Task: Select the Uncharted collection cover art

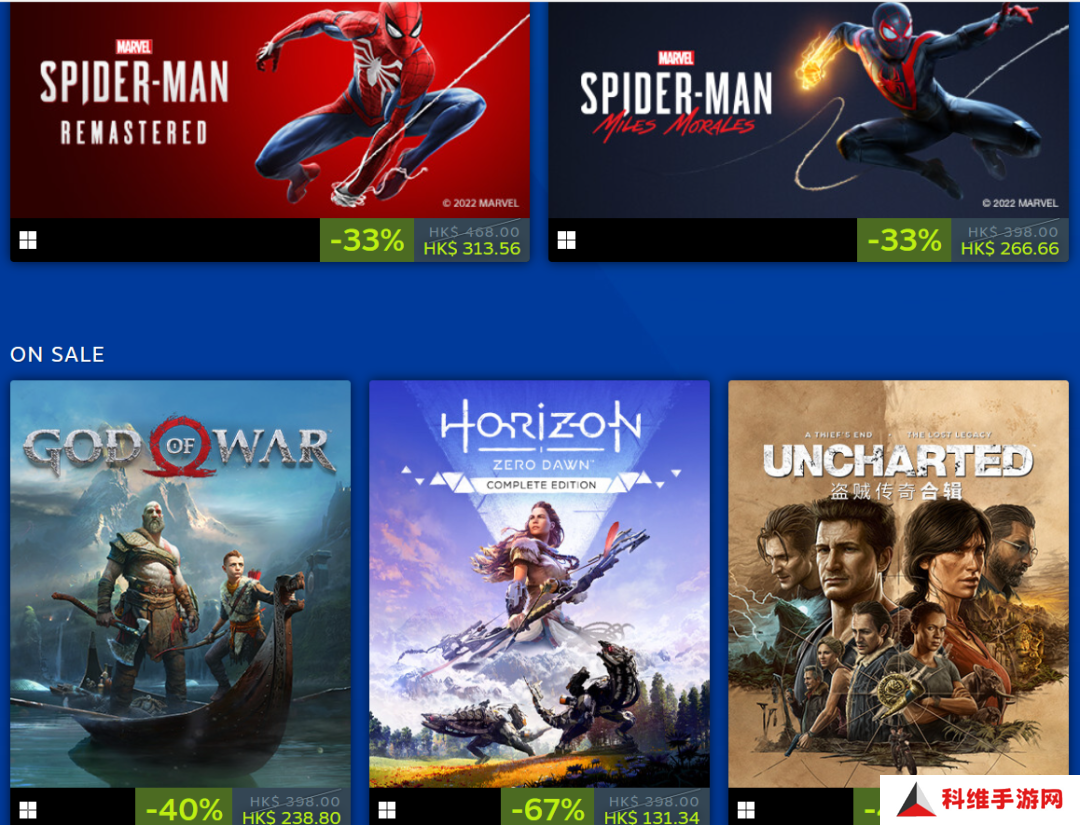Action: point(898,584)
